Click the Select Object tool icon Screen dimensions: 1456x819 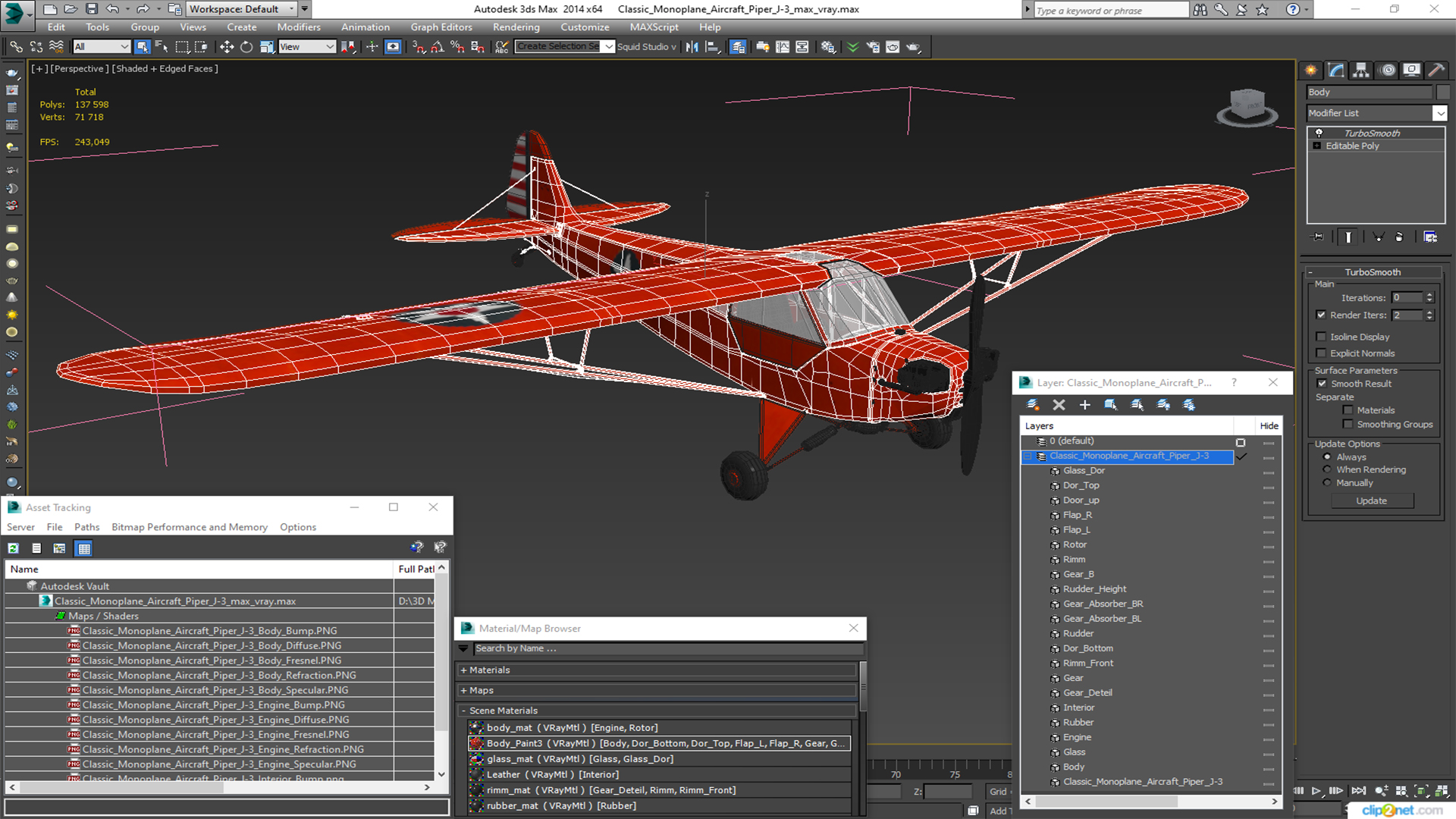point(142,47)
